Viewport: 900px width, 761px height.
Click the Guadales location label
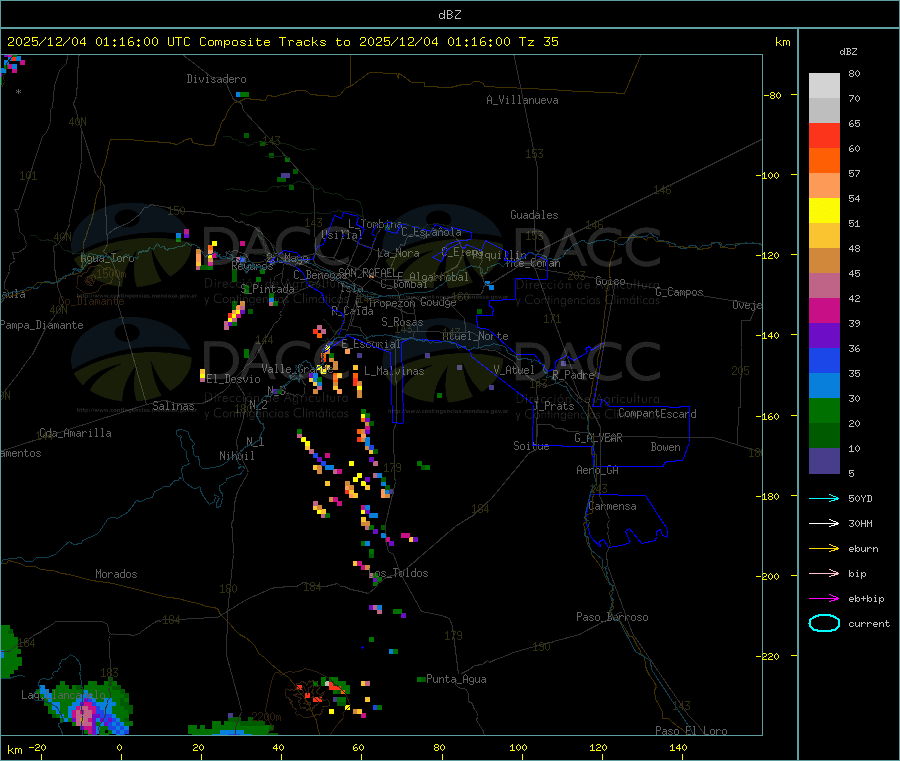click(534, 215)
